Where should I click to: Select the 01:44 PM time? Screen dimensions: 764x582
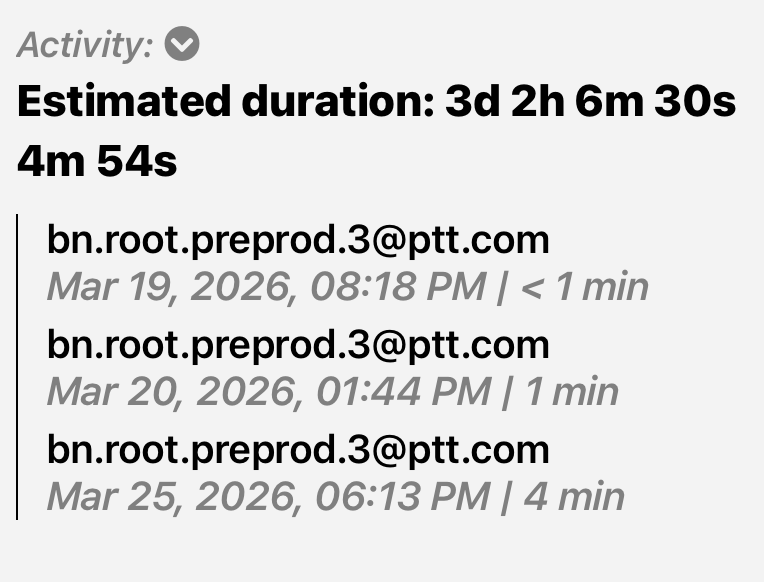click(x=400, y=392)
